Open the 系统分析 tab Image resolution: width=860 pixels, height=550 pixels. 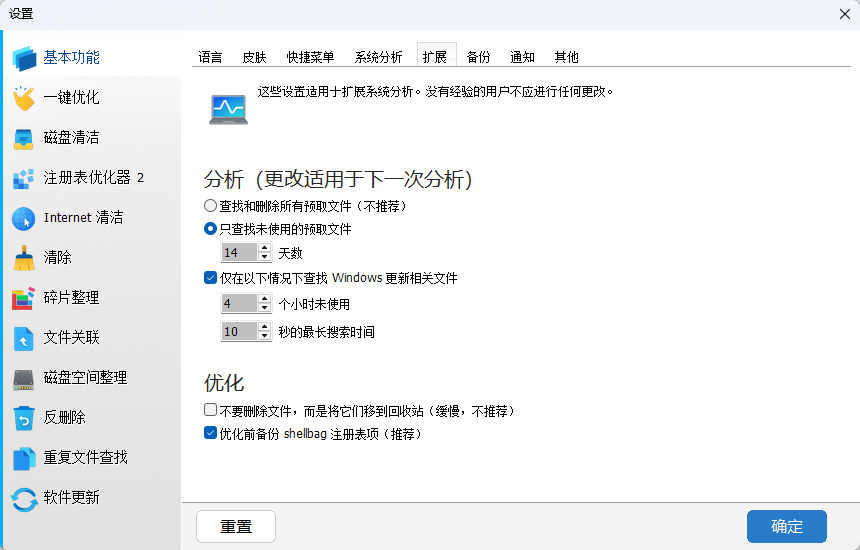tap(378, 57)
